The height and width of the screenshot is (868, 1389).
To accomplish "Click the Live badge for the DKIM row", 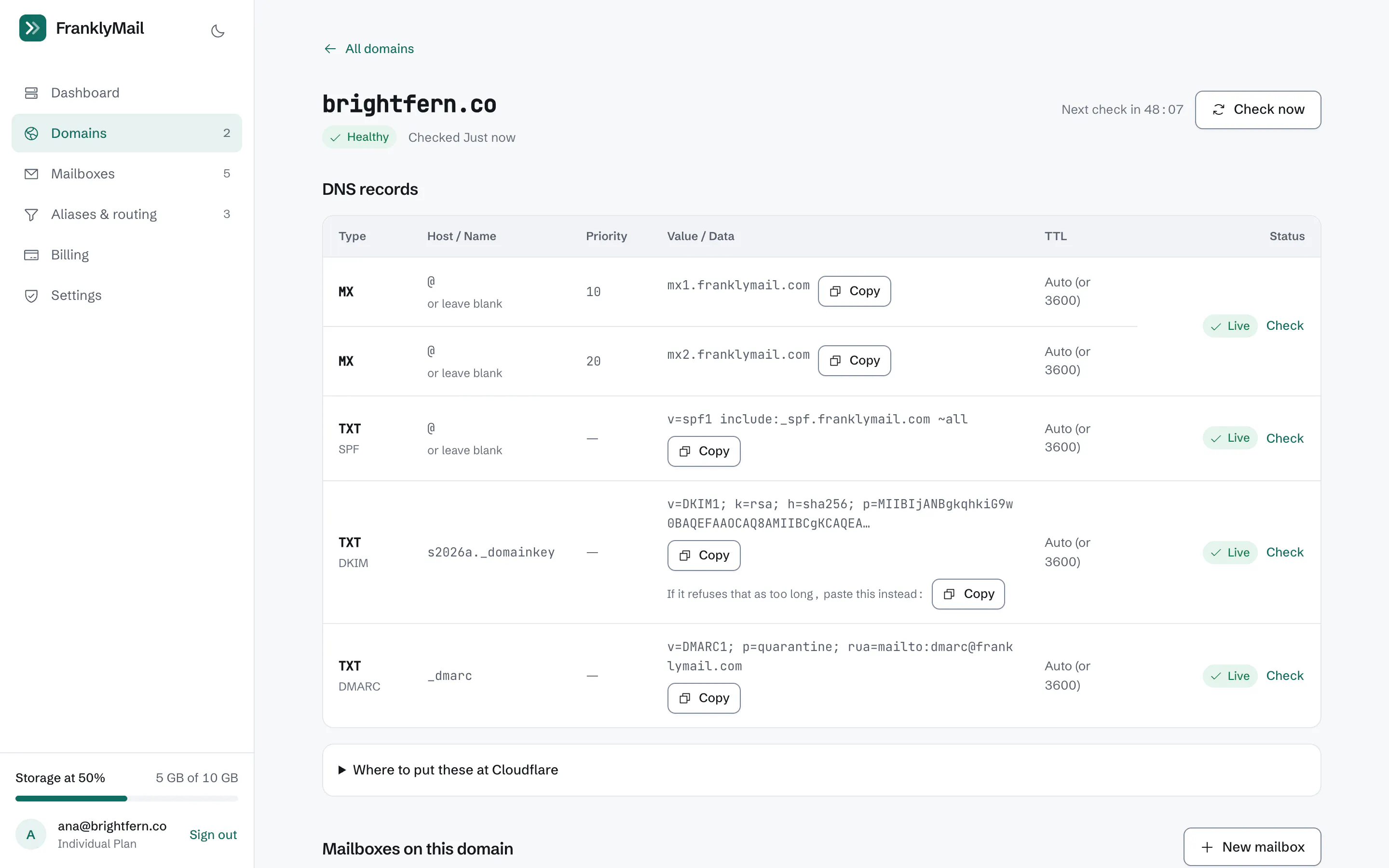I will click(1230, 553).
